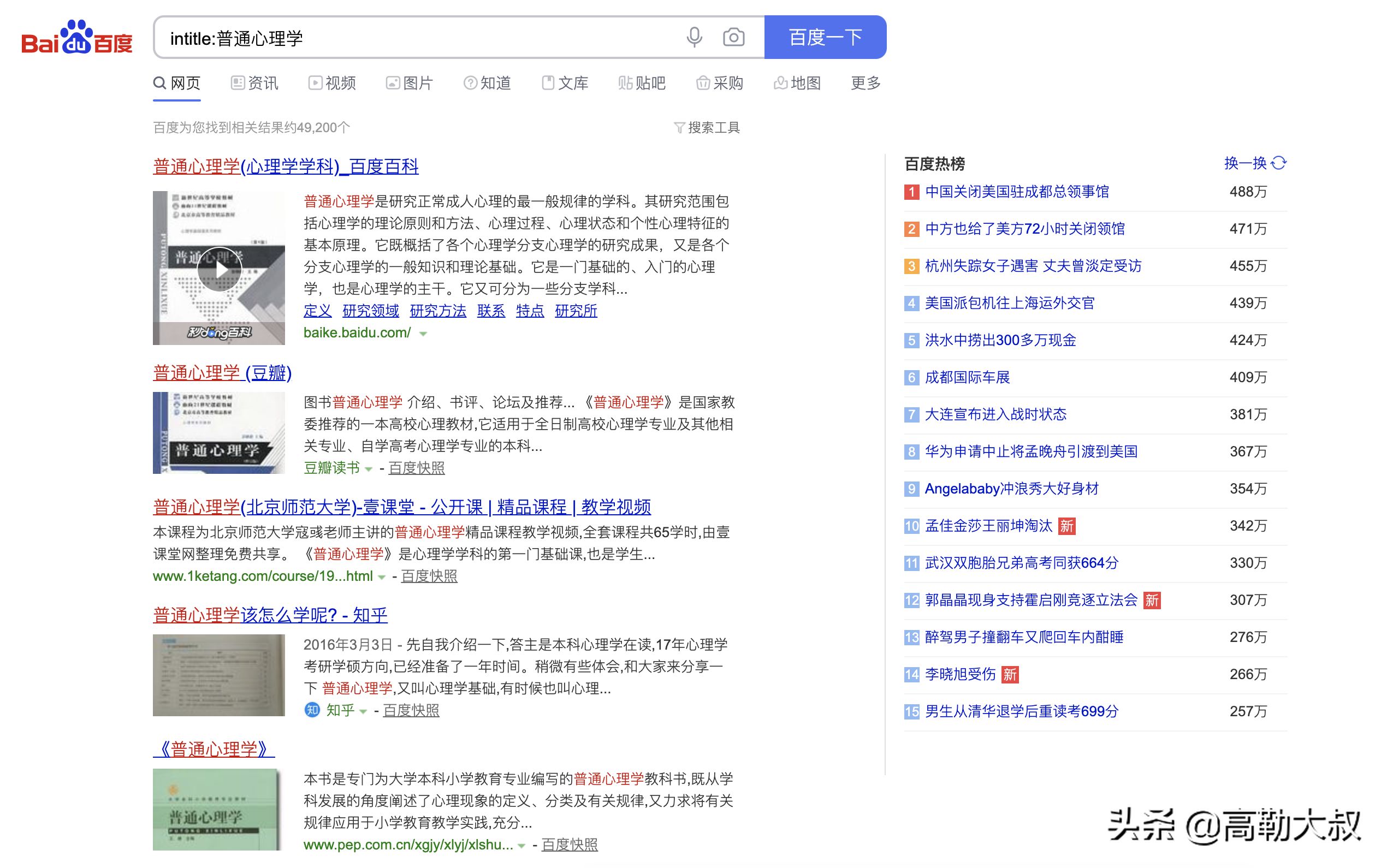
Task: Open hot topic 中国关闭美国驻成都总领事馆
Action: coord(1017,192)
